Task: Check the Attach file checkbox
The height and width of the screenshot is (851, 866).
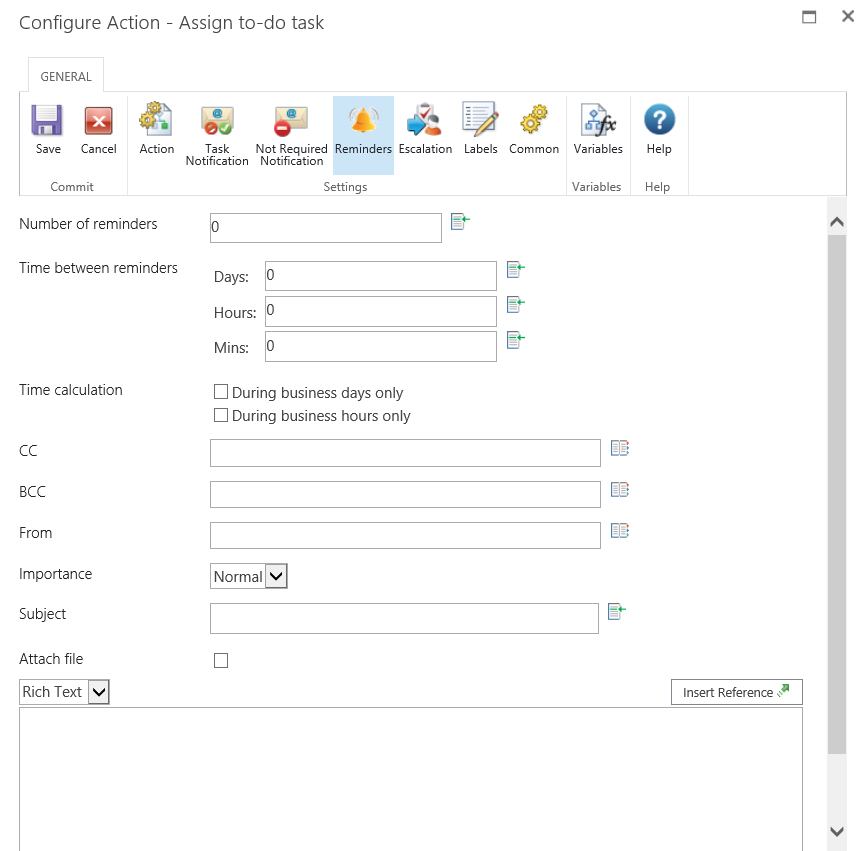Action: [221, 660]
